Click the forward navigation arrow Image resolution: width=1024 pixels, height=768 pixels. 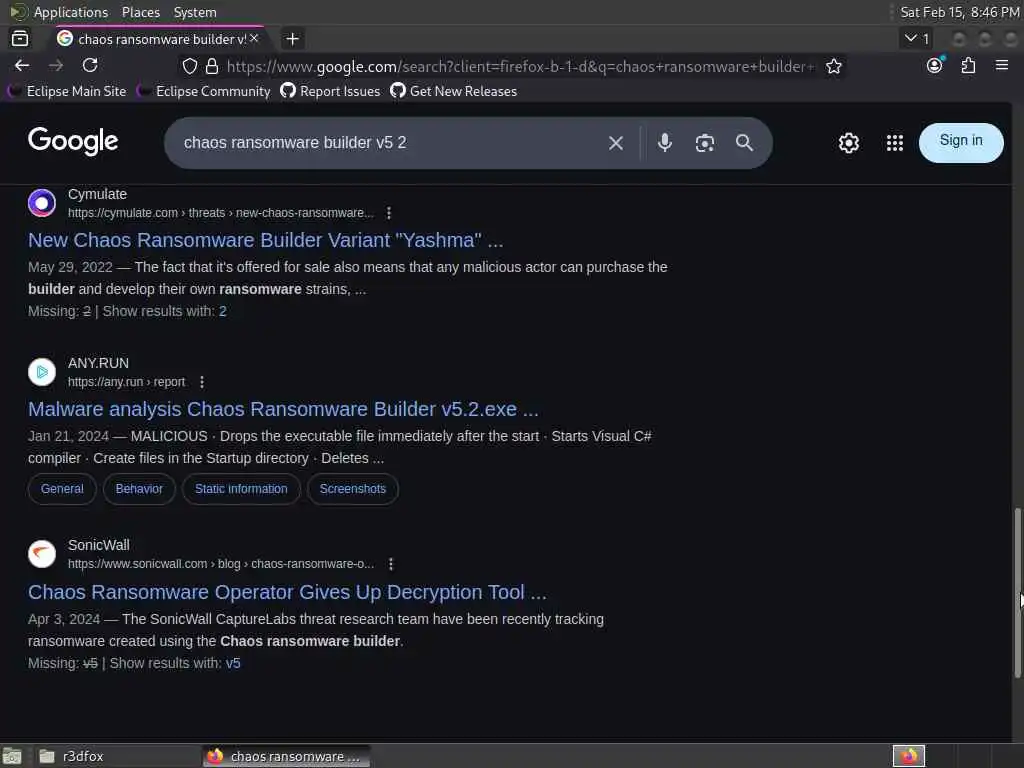(x=56, y=65)
